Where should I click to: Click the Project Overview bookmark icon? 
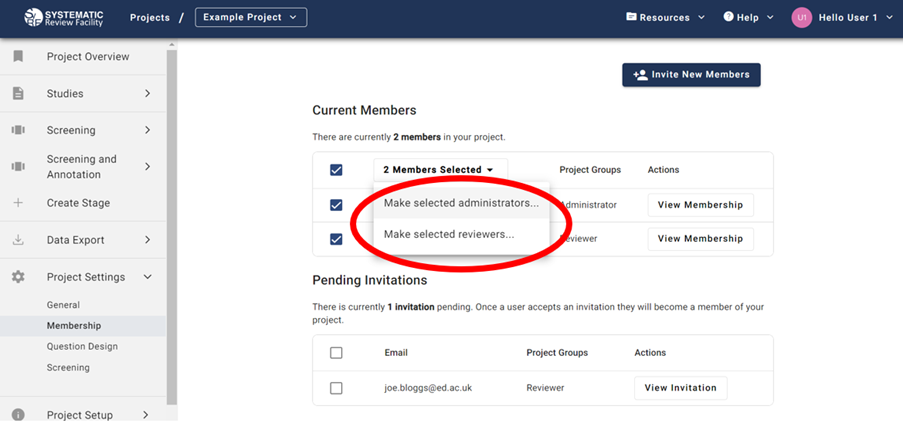click(18, 57)
